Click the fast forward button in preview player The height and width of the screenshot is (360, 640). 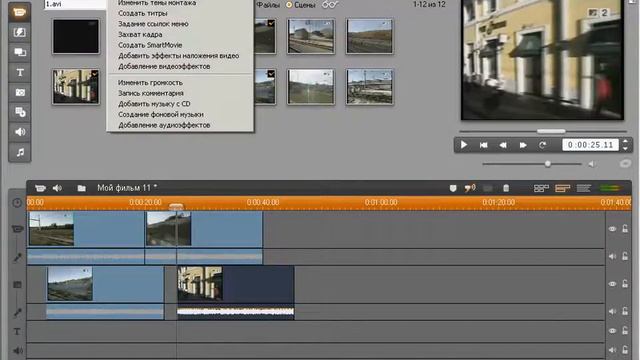pyautogui.click(x=523, y=145)
